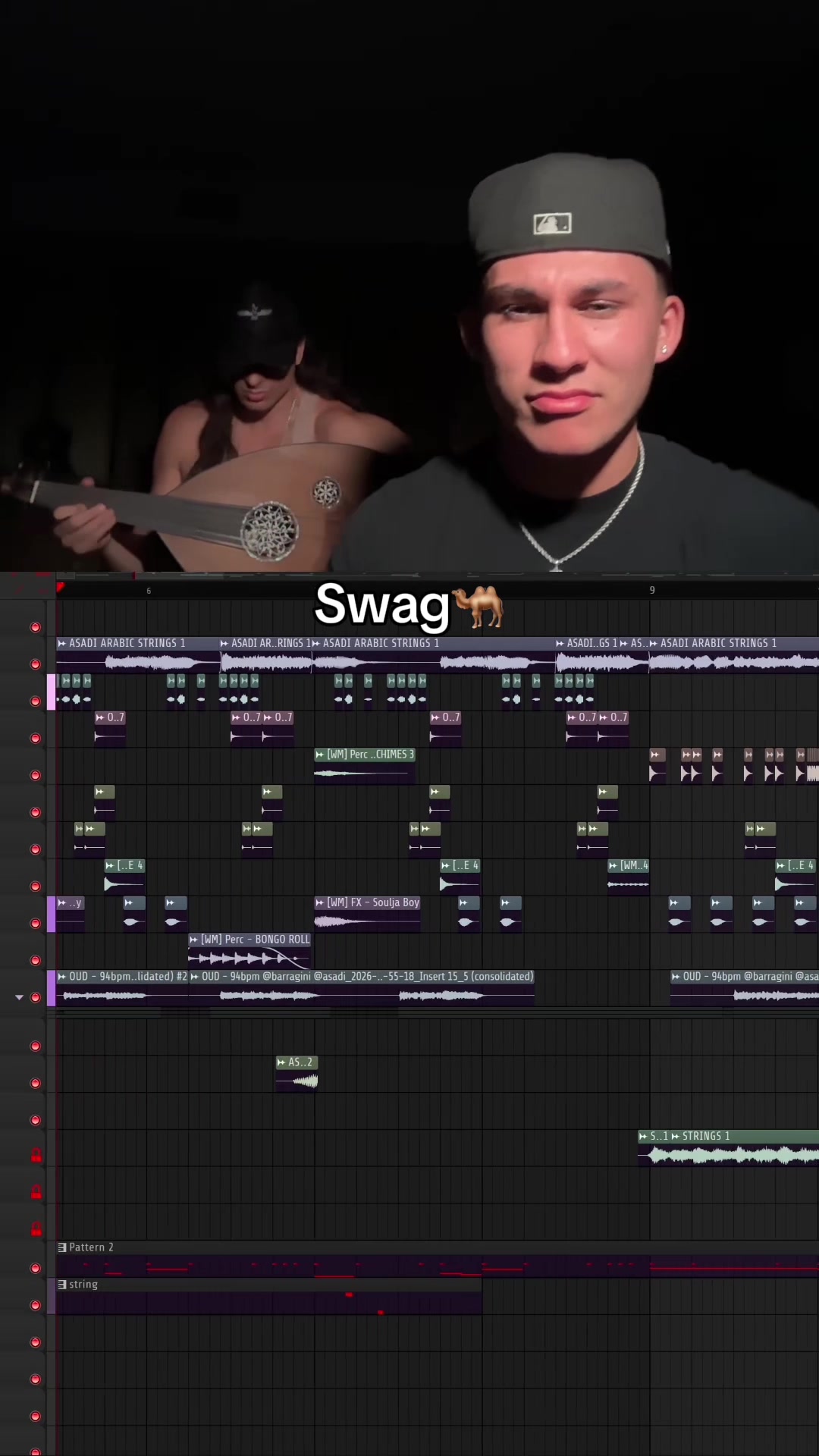Collapse the OUD track group arrow
819x1456 pixels.
[19, 997]
